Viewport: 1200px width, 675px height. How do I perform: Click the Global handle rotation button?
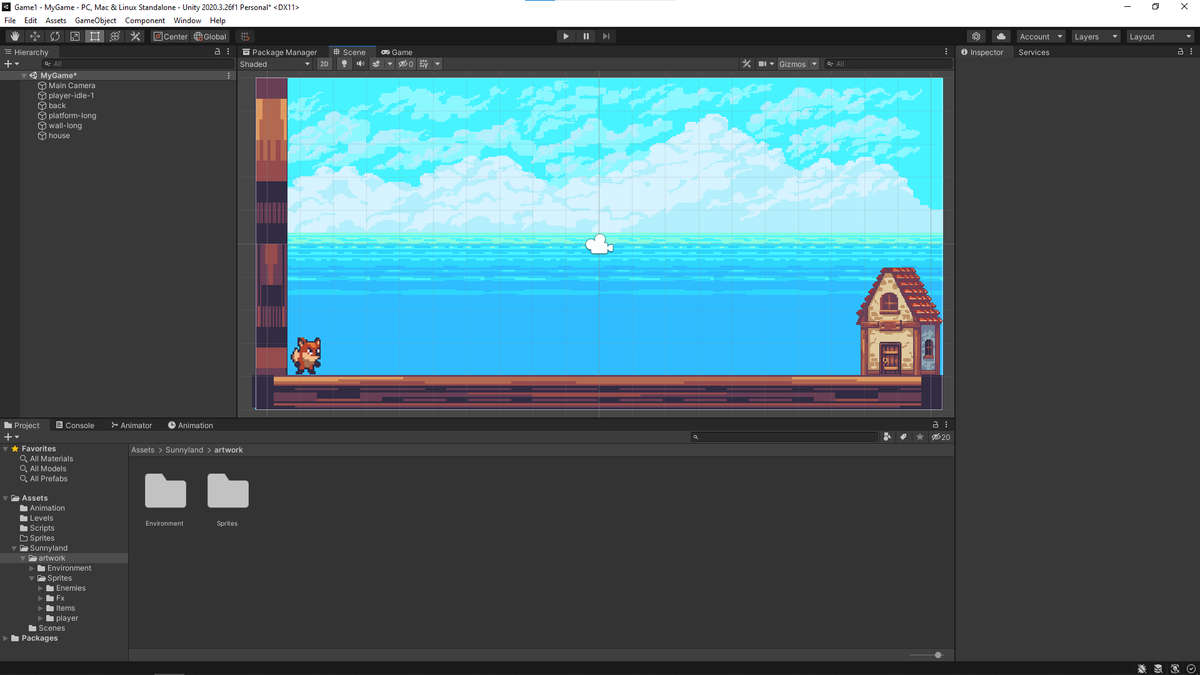click(210, 36)
